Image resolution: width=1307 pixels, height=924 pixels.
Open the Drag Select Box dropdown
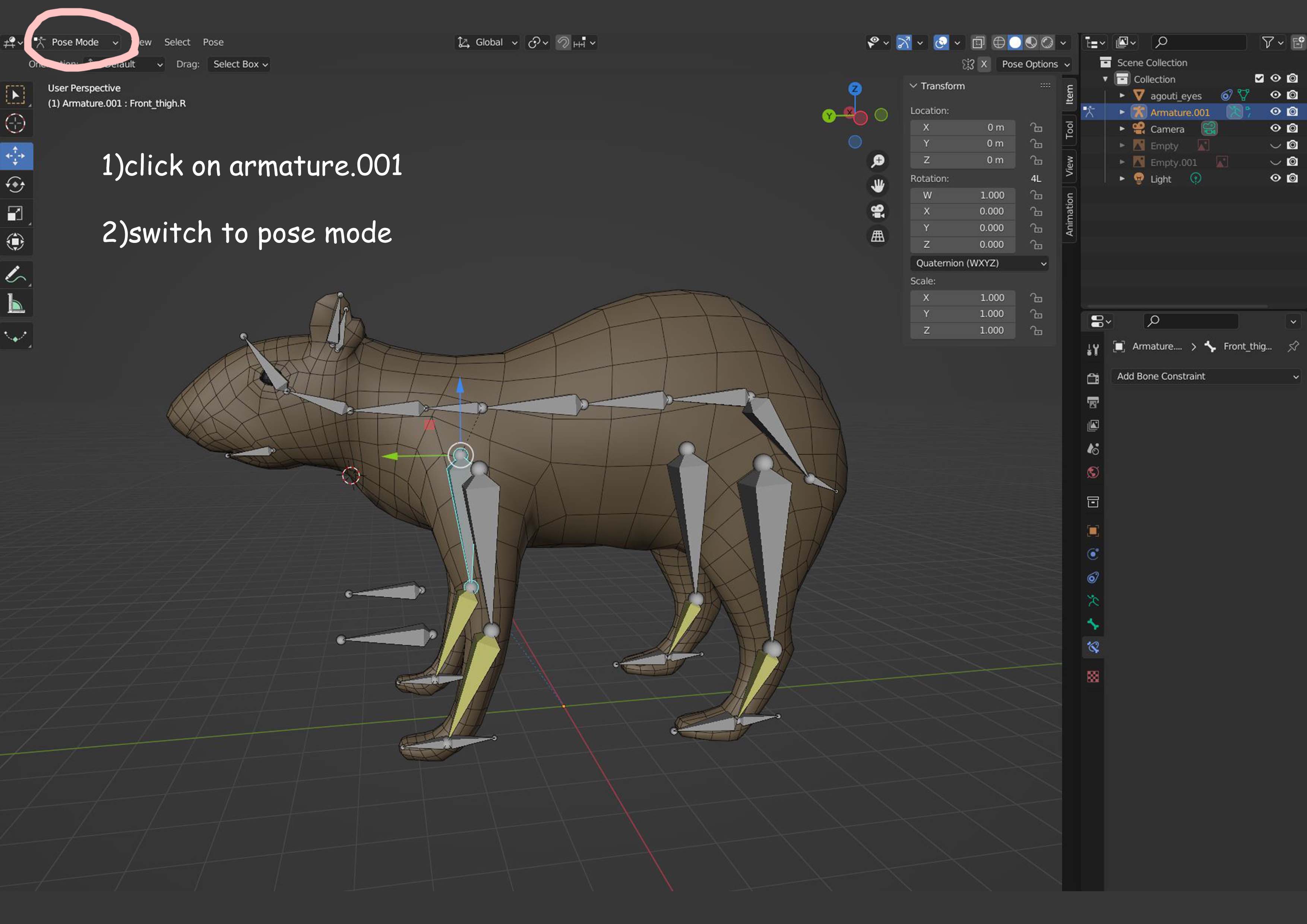coord(239,64)
